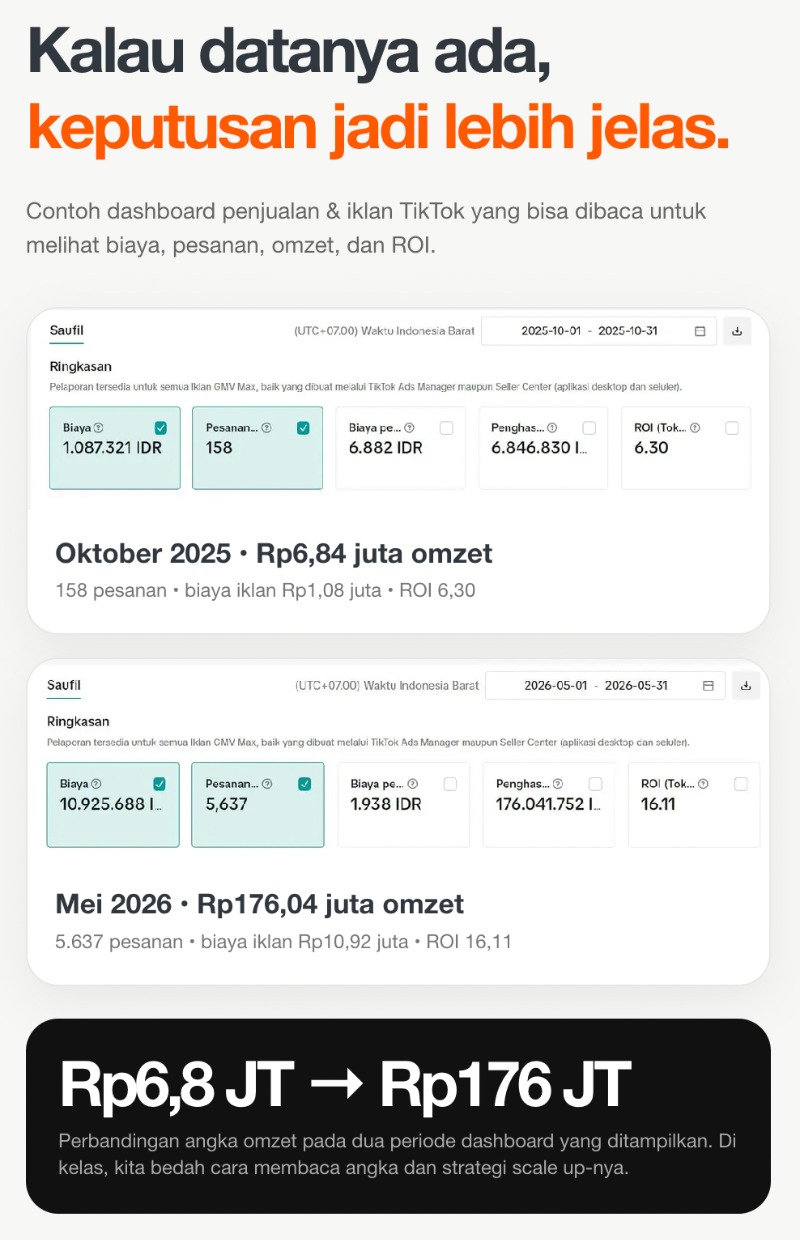The image size is (800, 1240).
Task: Select the Saufil tab in May dashboard
Action: 64,686
